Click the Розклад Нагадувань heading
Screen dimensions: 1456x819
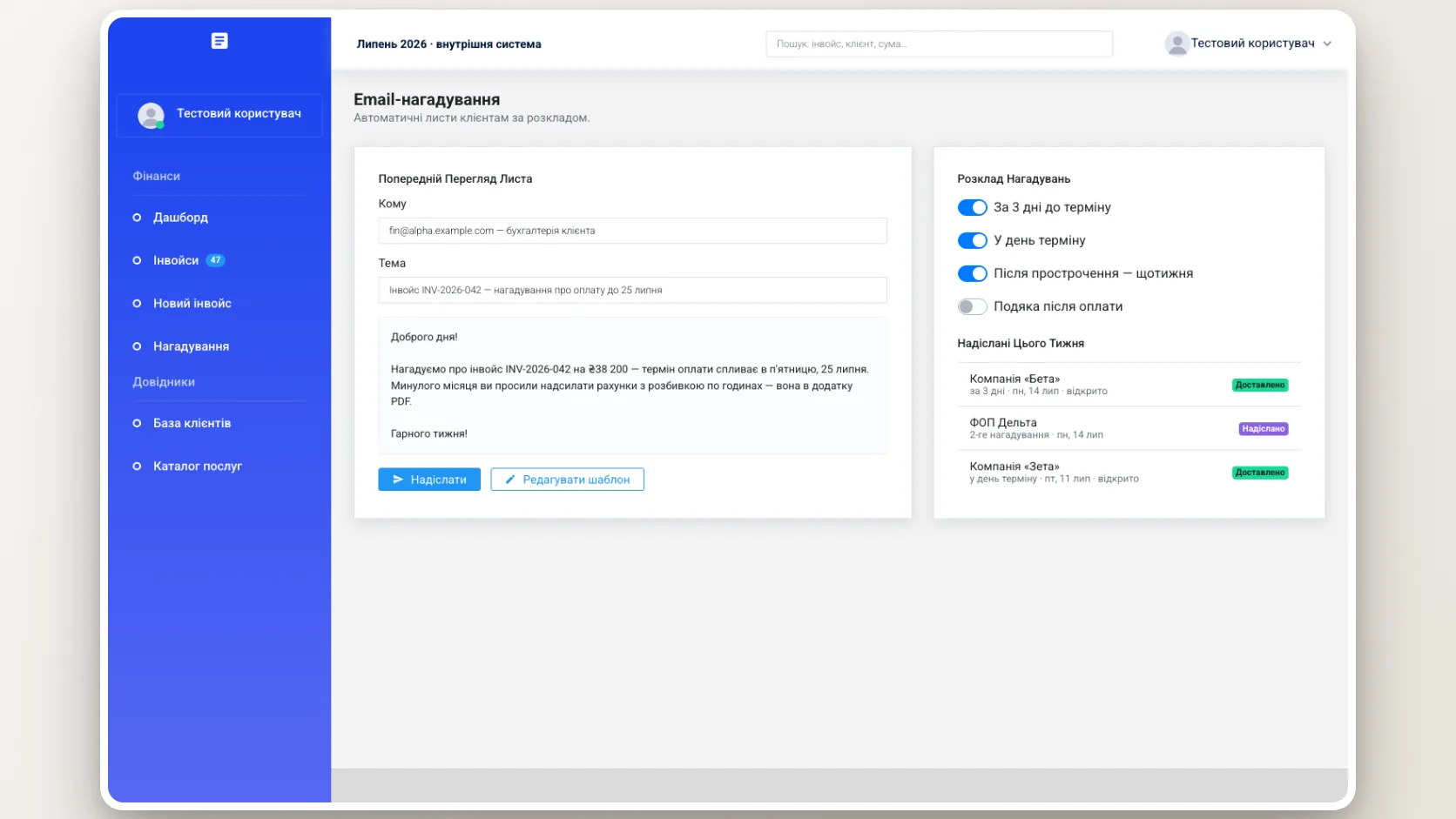pos(1014,178)
